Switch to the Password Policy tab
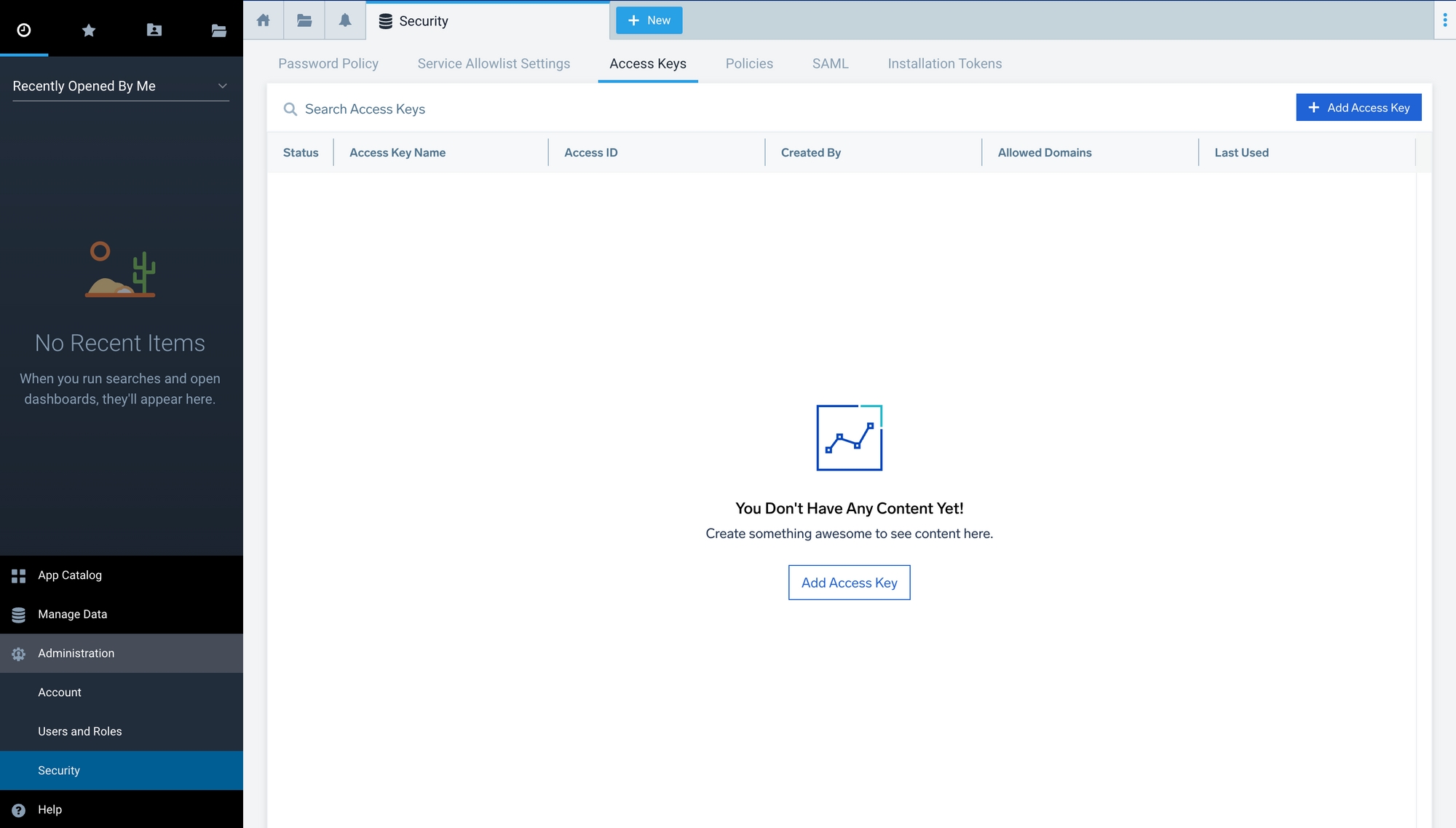1456x828 pixels. pyautogui.click(x=328, y=63)
